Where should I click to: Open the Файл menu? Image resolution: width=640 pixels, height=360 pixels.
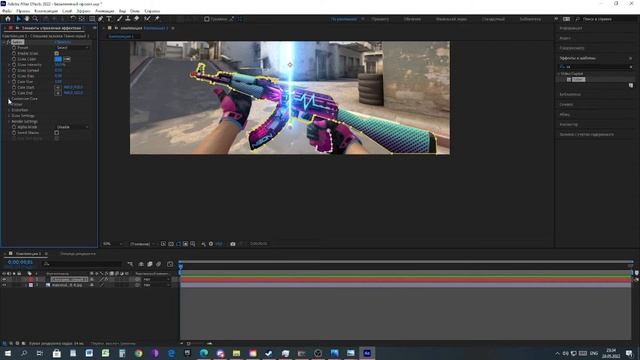coord(7,11)
